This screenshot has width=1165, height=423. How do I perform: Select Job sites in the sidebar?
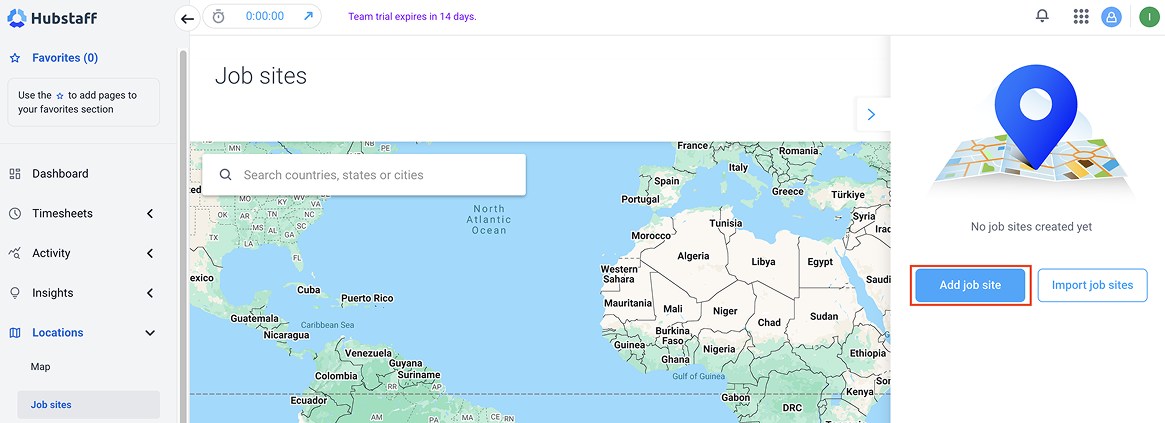coord(51,405)
